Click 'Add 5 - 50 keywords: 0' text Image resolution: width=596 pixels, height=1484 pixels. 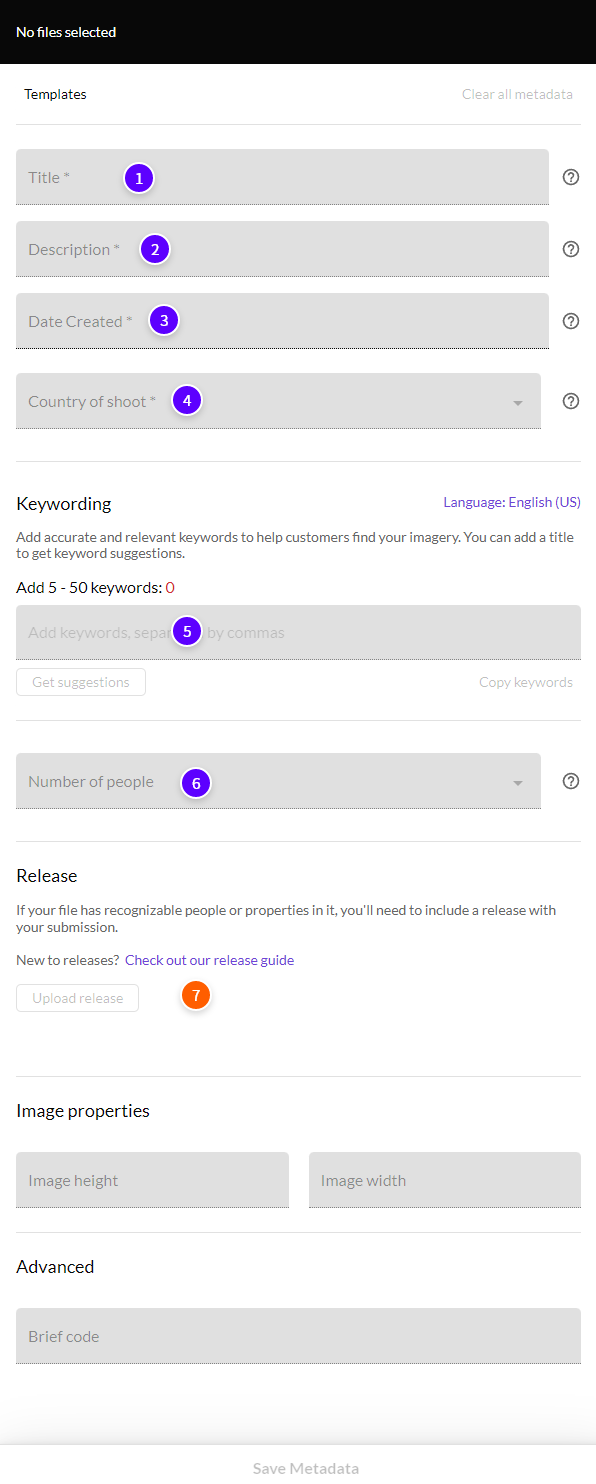point(95,587)
